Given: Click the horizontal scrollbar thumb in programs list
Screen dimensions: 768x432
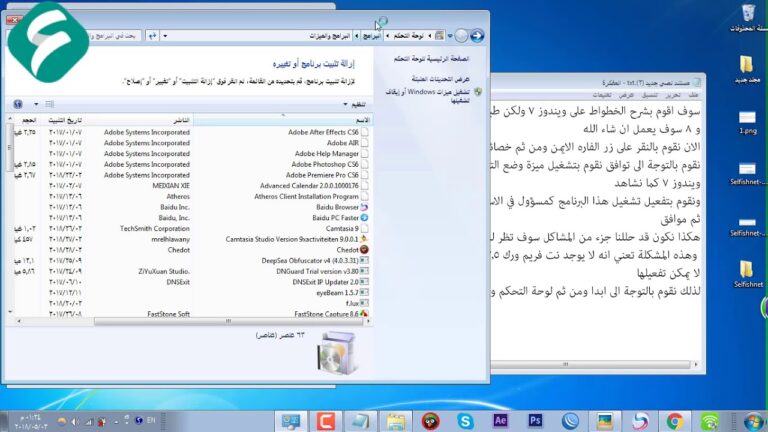Looking at the screenshot, I should pyautogui.click(x=228, y=321).
